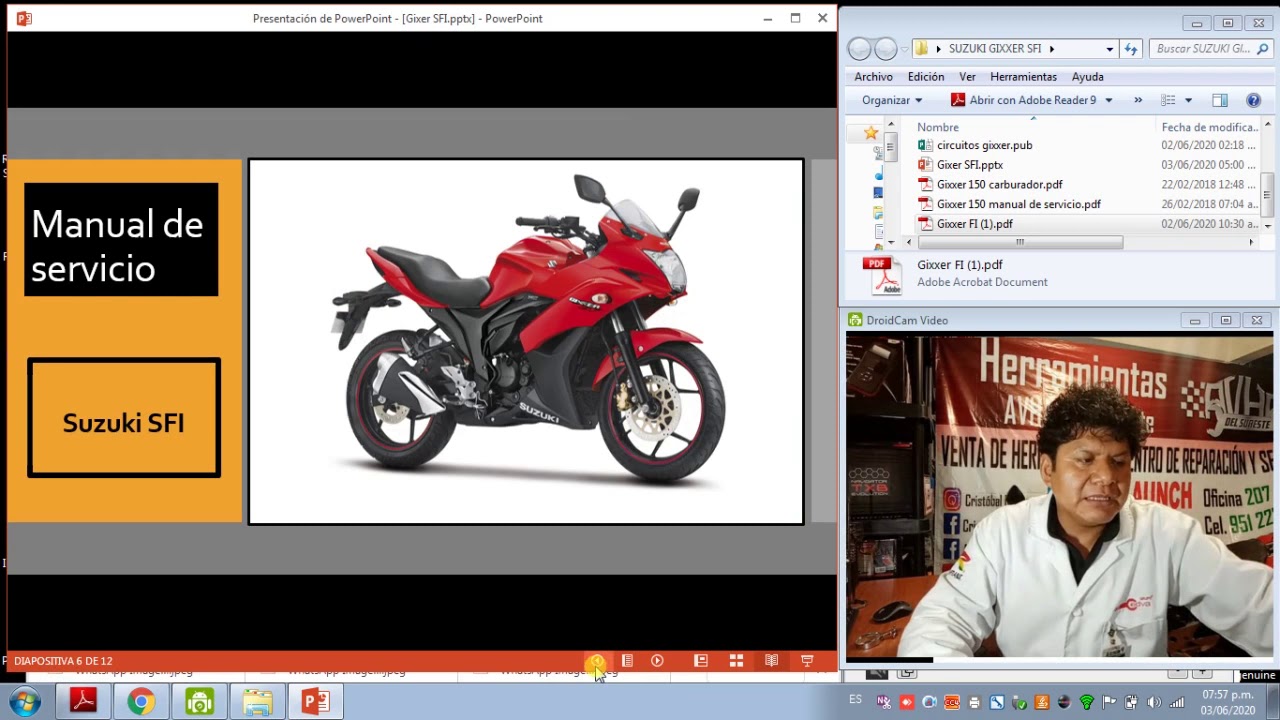Expand folder arrow before SUZUKI GIXXER SFI
Viewport: 1280px width, 720px height.
(938, 49)
